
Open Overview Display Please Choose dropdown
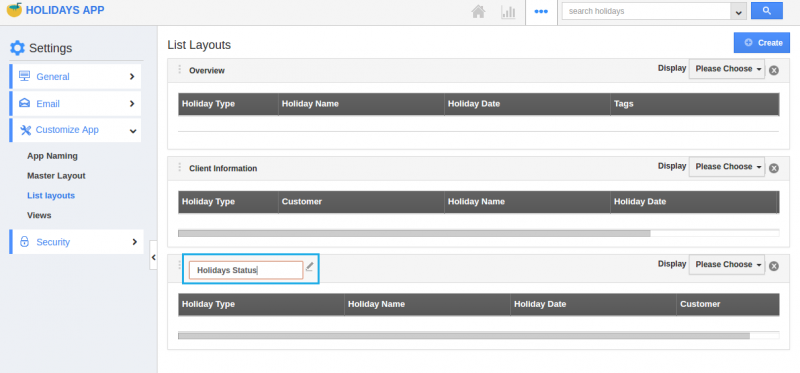tap(727, 69)
